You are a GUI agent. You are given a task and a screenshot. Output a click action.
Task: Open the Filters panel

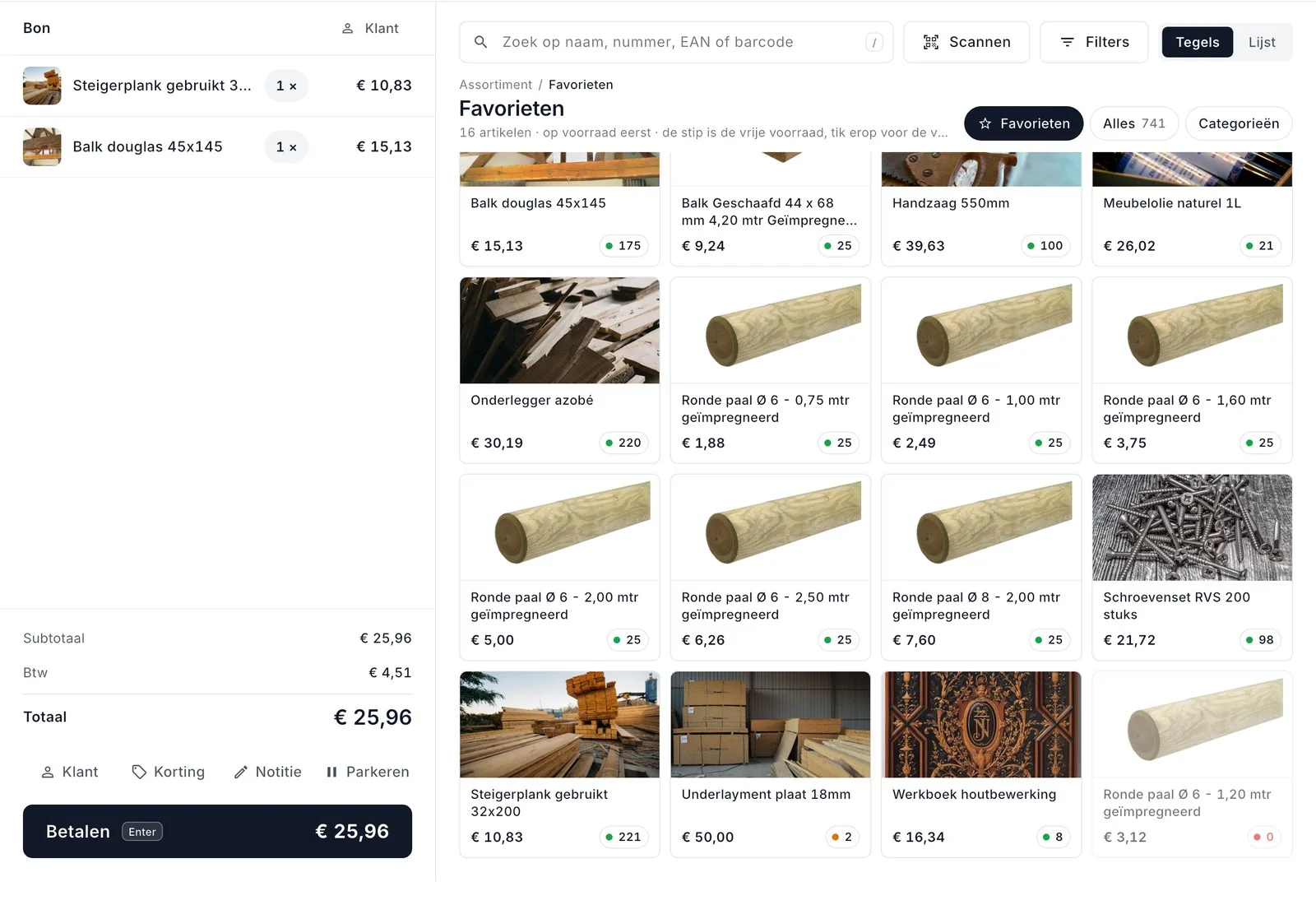point(1094,42)
